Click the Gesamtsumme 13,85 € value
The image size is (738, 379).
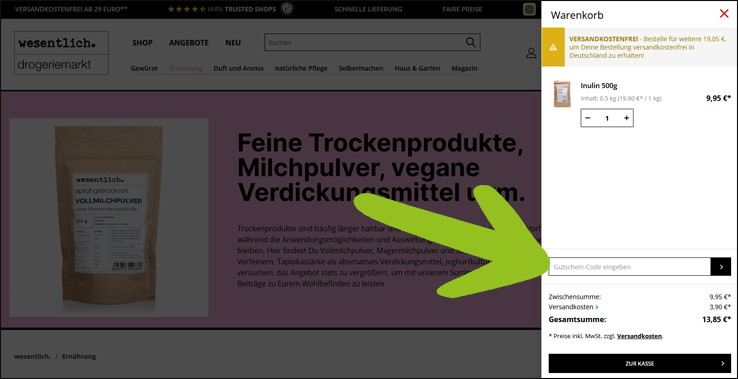(x=716, y=320)
